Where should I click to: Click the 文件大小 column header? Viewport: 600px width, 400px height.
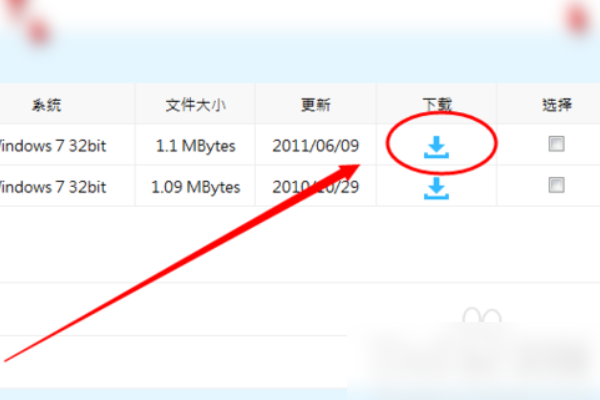[195, 104]
